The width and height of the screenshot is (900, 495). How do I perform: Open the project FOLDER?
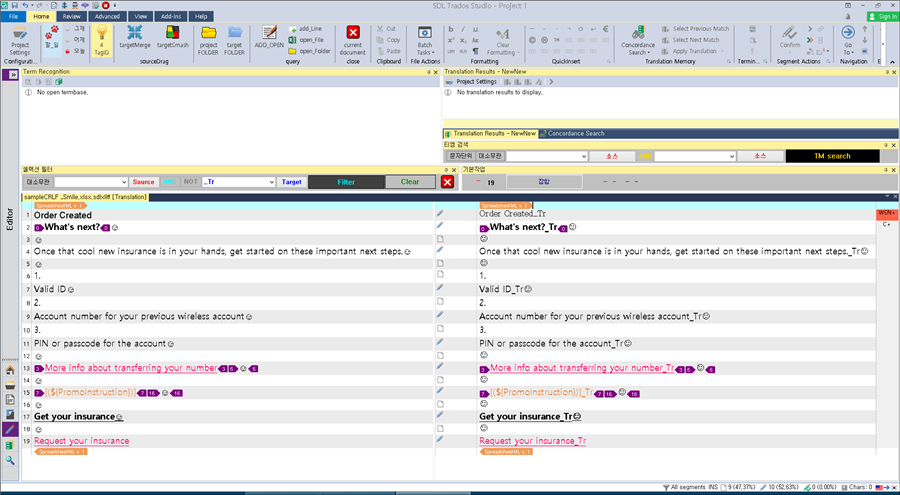click(x=208, y=40)
